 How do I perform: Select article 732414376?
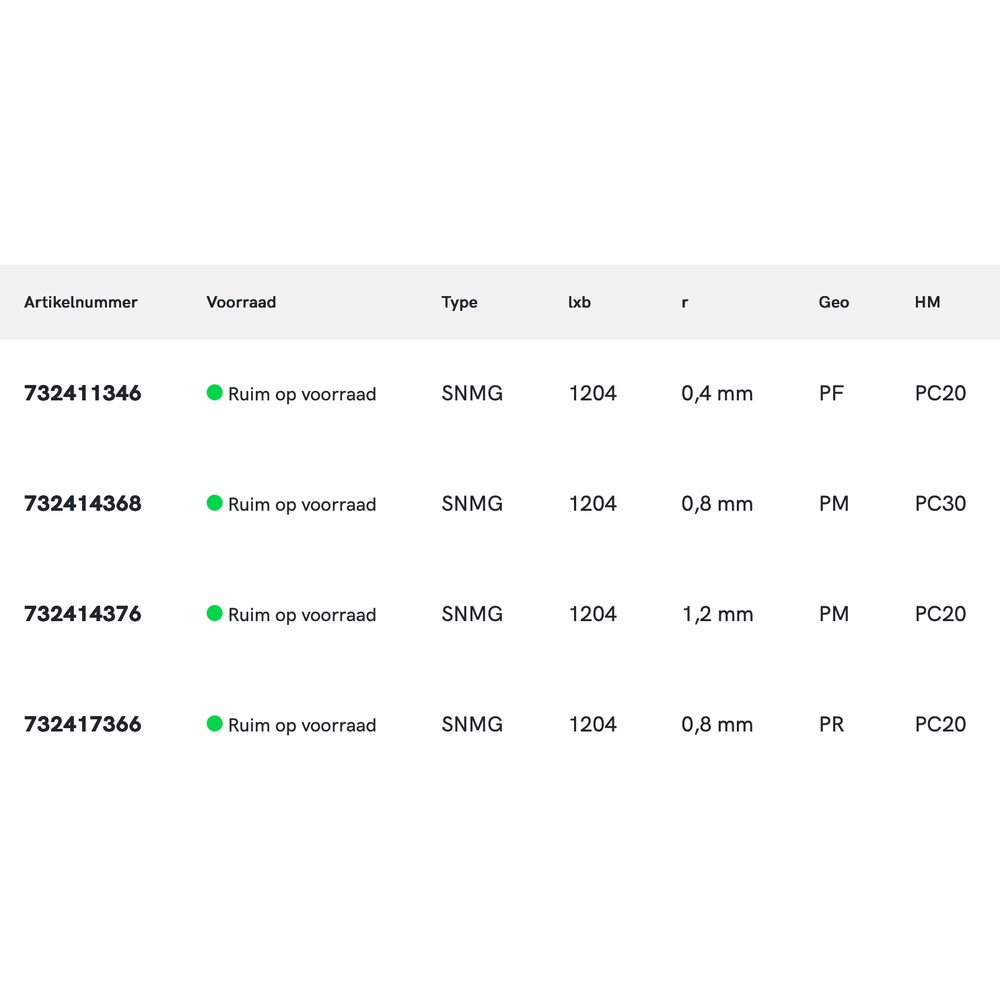(83, 613)
